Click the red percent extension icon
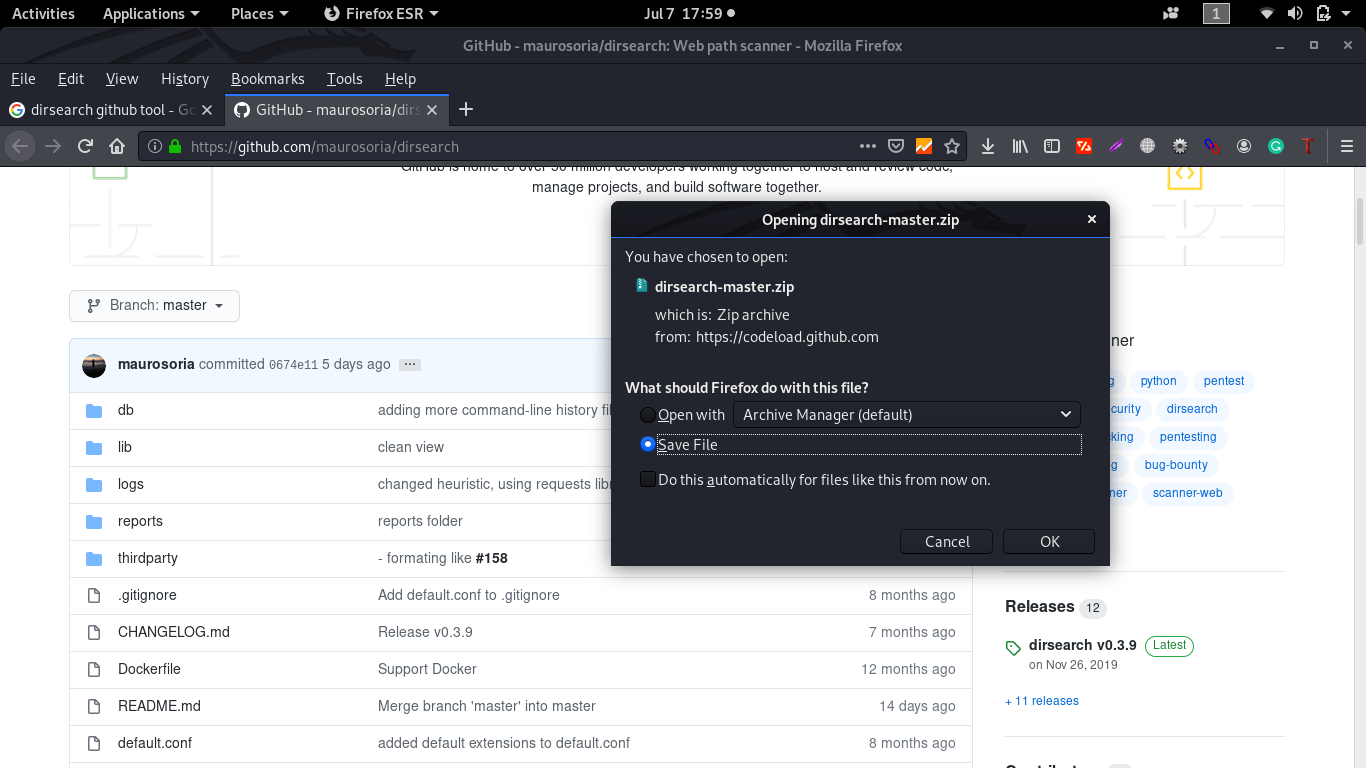 coord(1083,146)
